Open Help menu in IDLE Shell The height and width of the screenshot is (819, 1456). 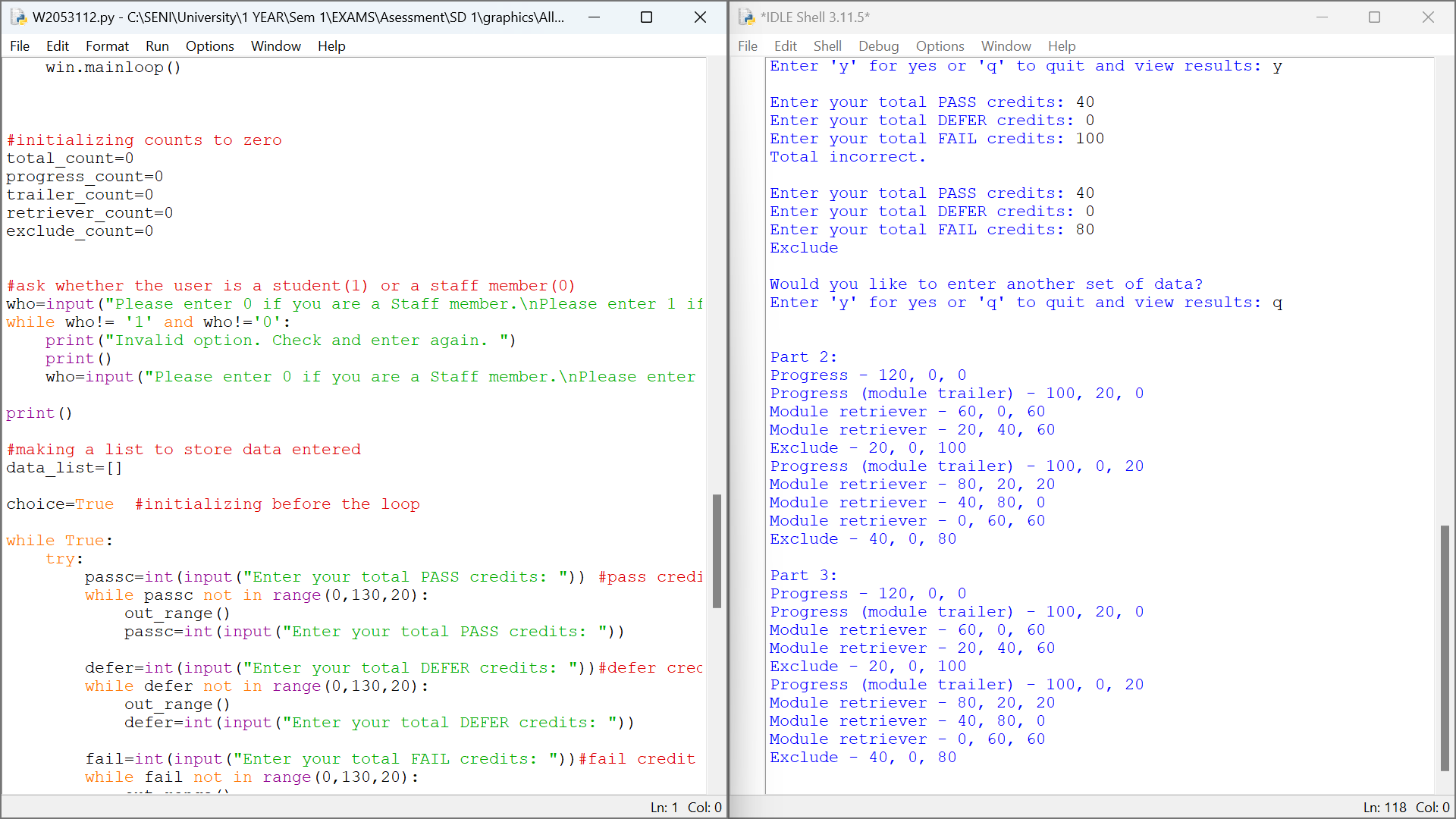point(1062,46)
